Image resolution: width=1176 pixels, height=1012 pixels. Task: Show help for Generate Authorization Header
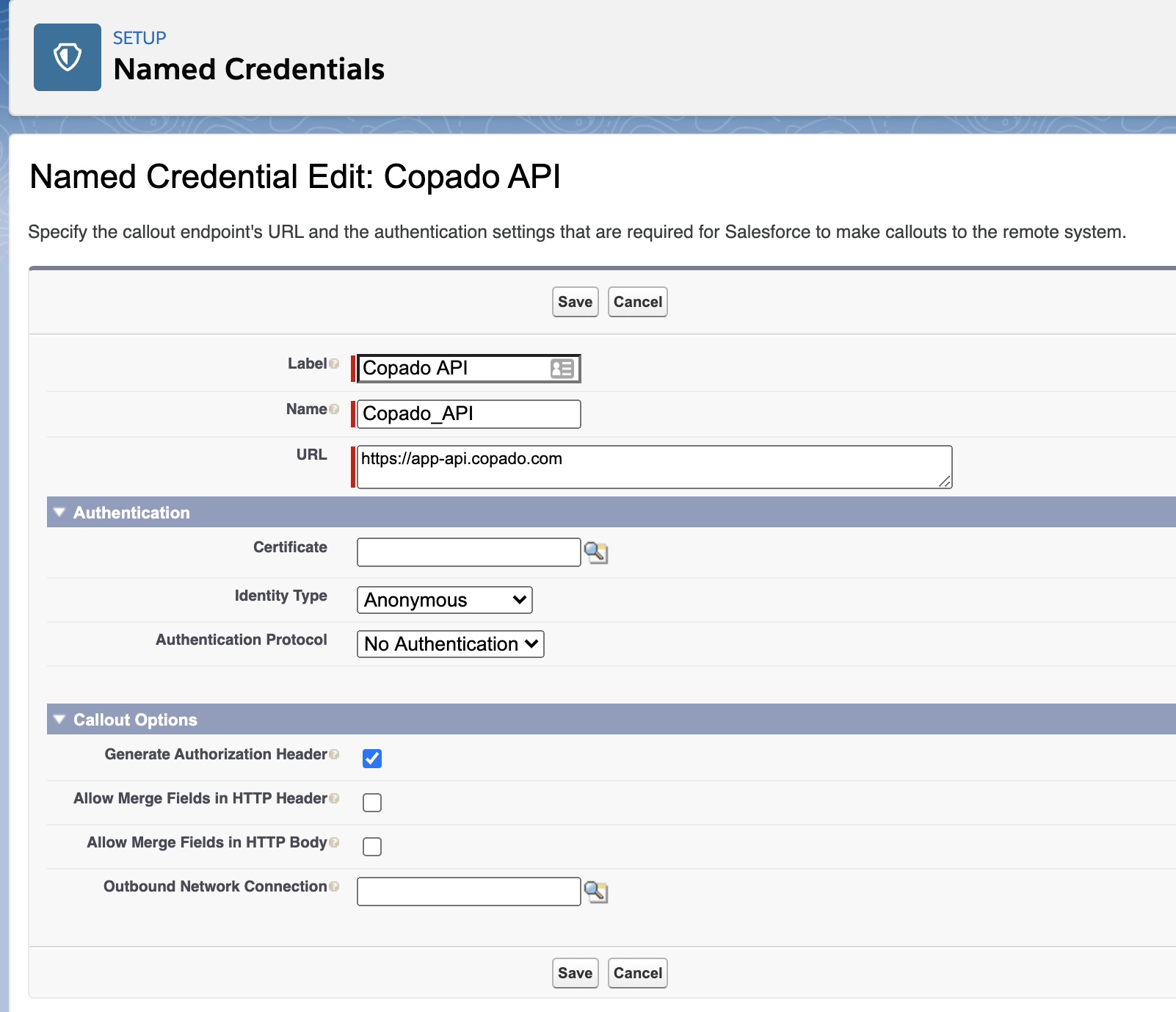[334, 754]
